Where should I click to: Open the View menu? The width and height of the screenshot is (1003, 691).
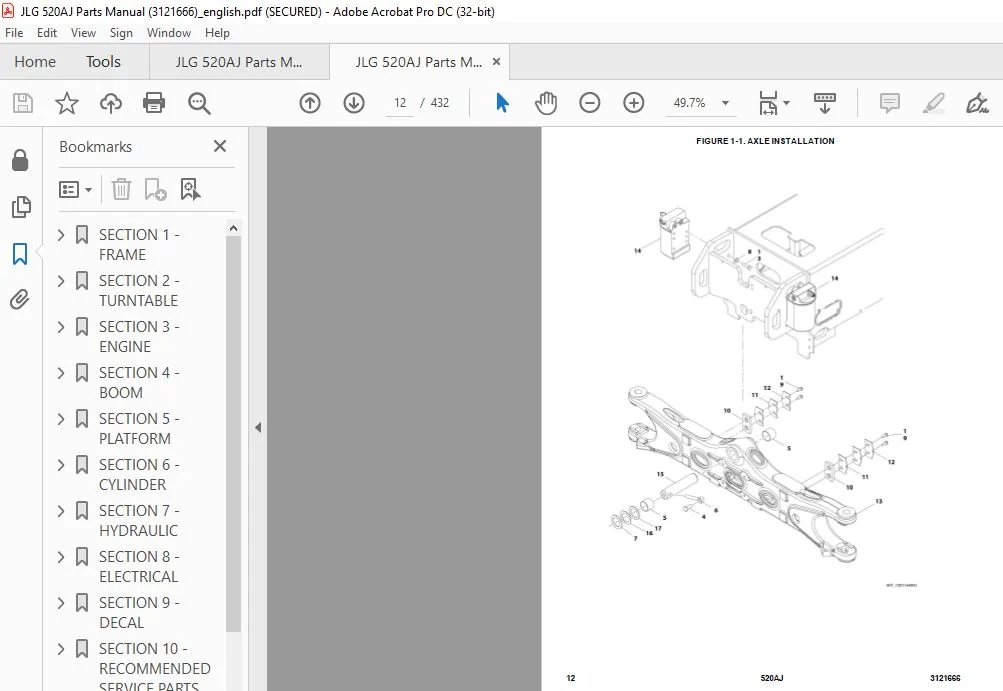[x=83, y=33]
